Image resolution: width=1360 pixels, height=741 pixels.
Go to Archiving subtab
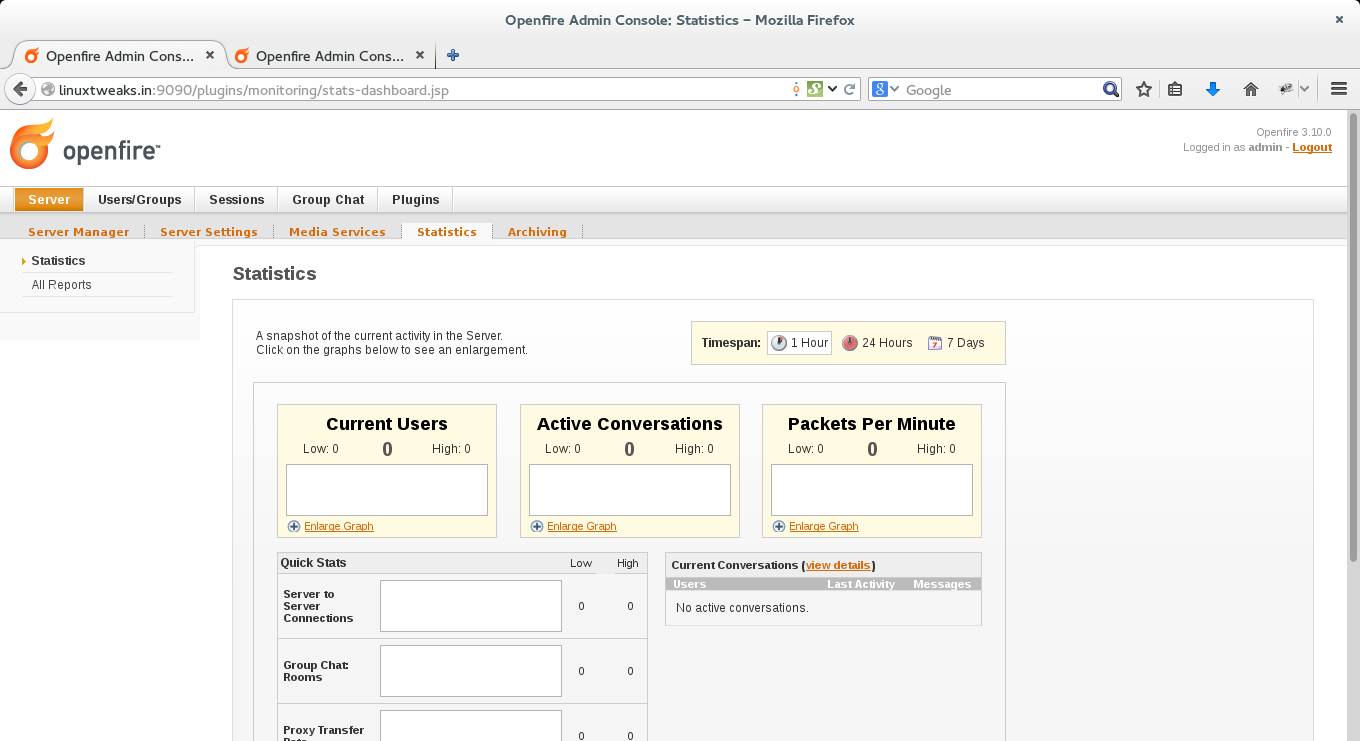click(x=537, y=232)
